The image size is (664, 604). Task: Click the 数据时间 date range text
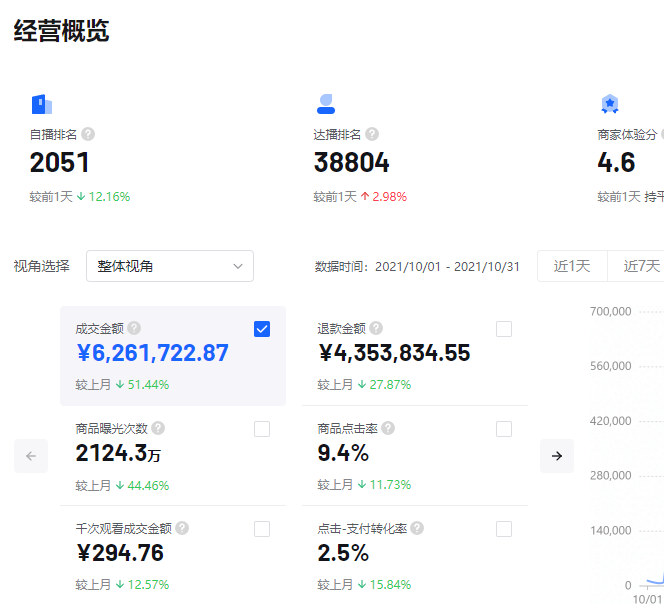[418, 267]
